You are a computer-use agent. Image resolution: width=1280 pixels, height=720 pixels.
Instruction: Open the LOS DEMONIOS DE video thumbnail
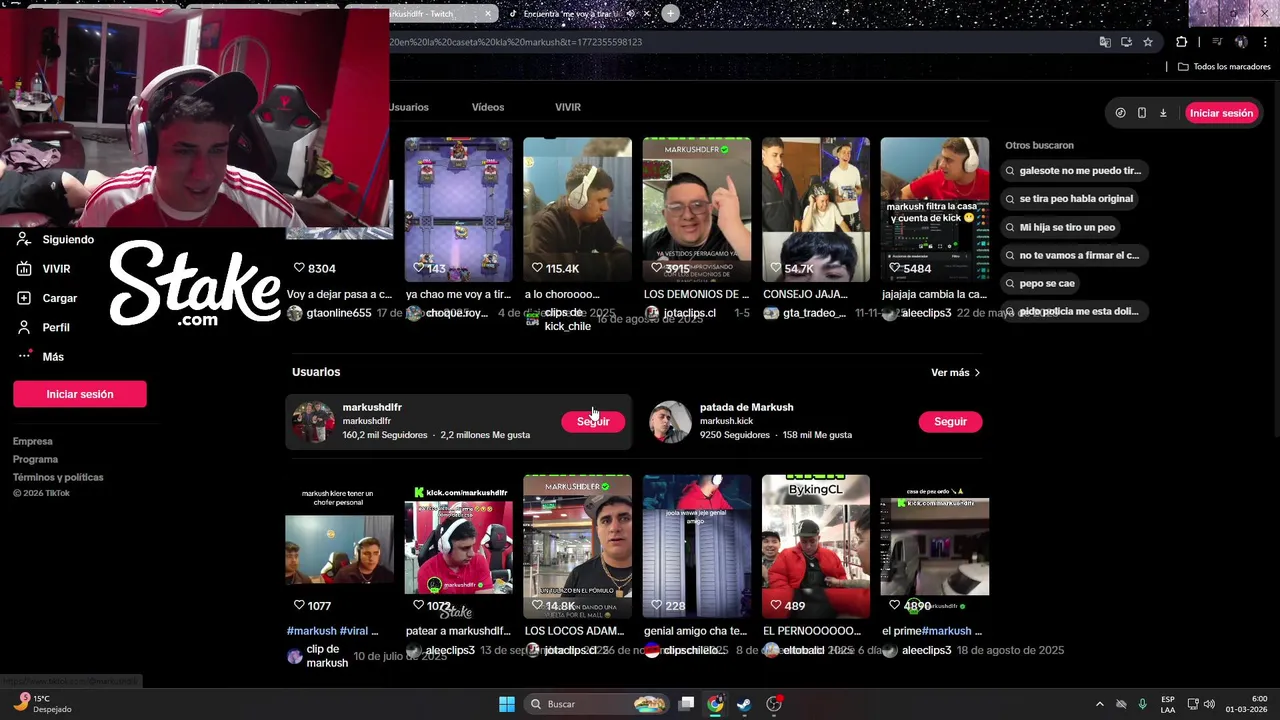point(696,210)
